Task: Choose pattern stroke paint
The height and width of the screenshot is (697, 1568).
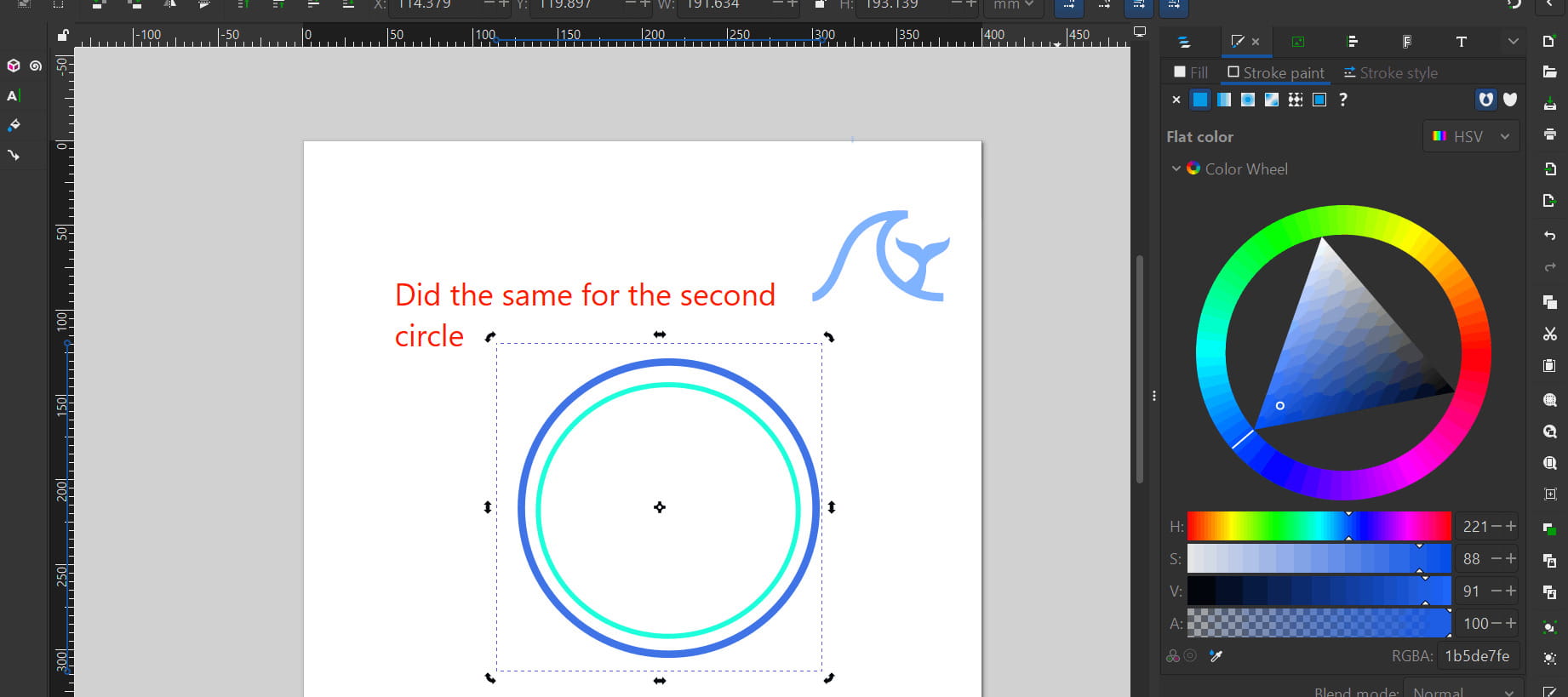Action: 1296,100
